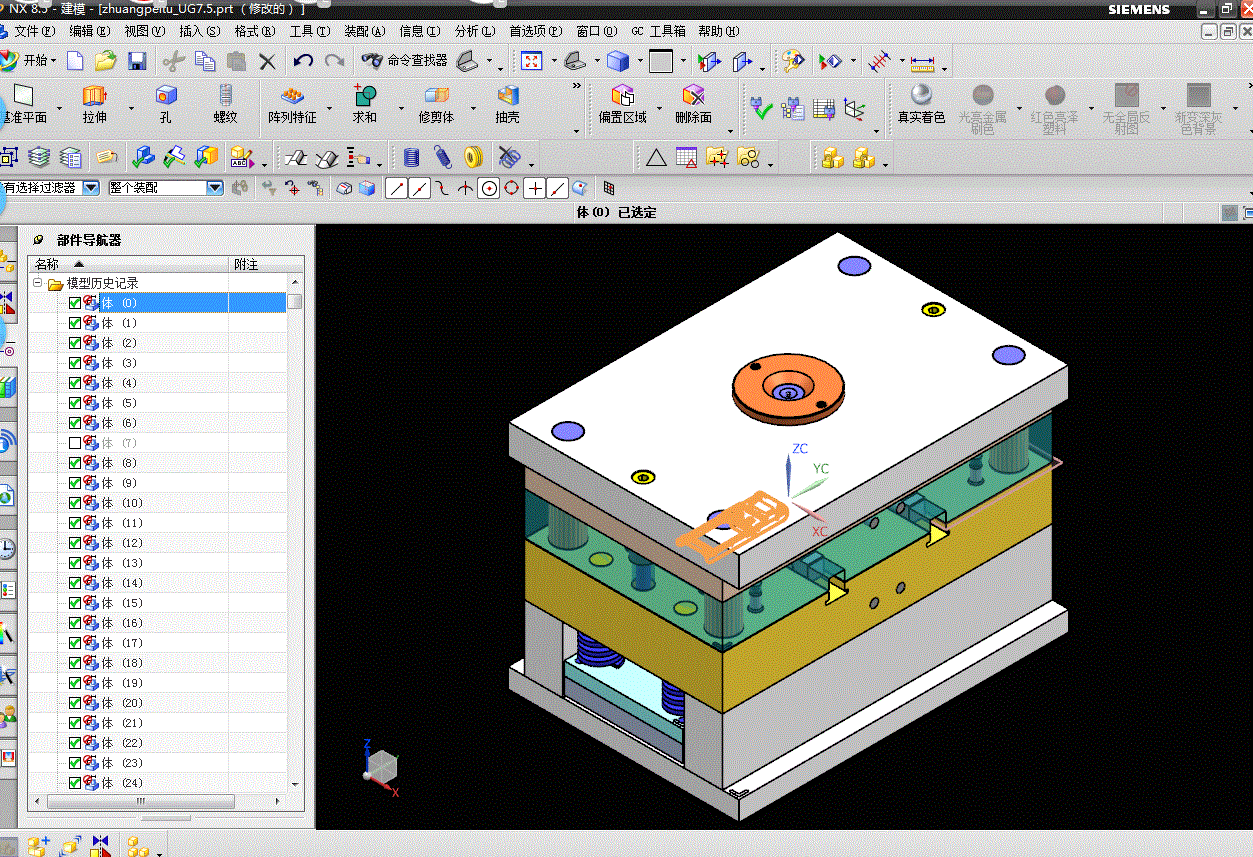Check the 体 (7) checkbox
The image size is (1253, 857).
click(x=75, y=442)
